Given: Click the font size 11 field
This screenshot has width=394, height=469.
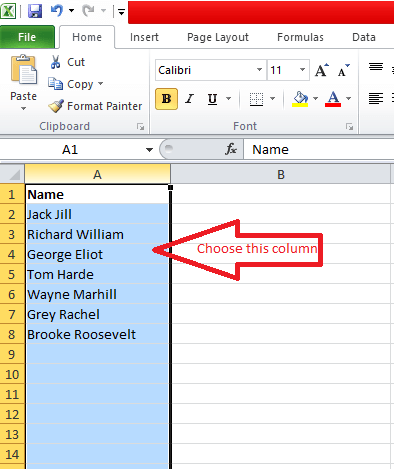Looking at the screenshot, I should coord(282,70).
